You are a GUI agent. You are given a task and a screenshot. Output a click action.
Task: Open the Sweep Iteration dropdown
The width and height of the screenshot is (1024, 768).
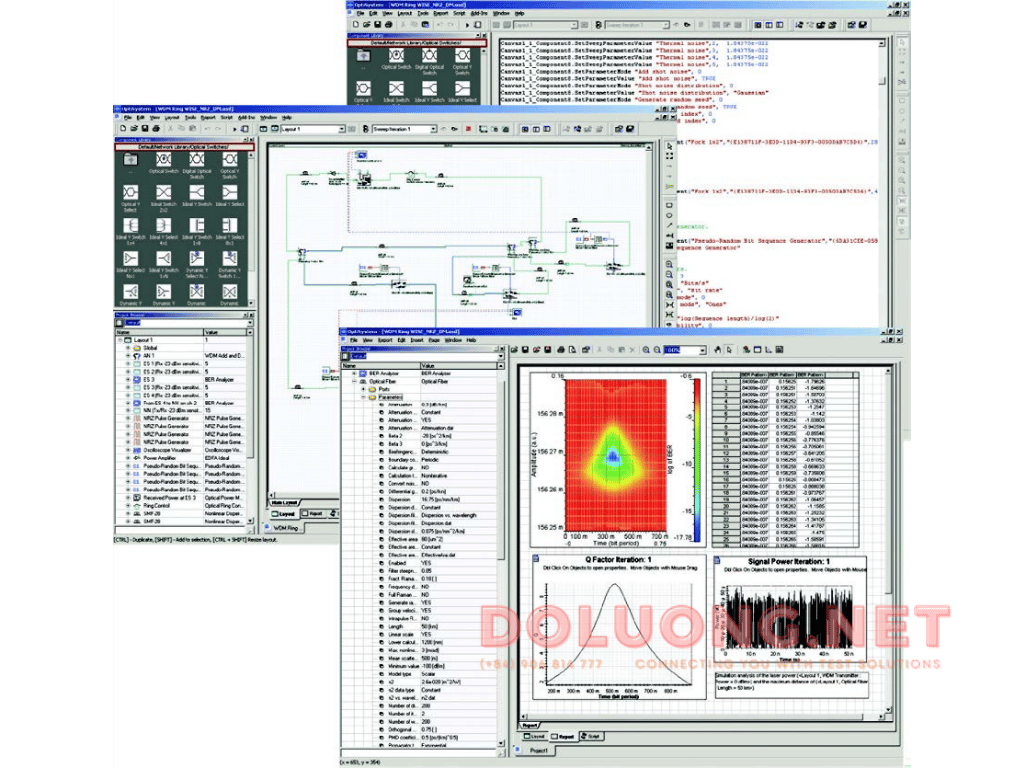coord(433,128)
